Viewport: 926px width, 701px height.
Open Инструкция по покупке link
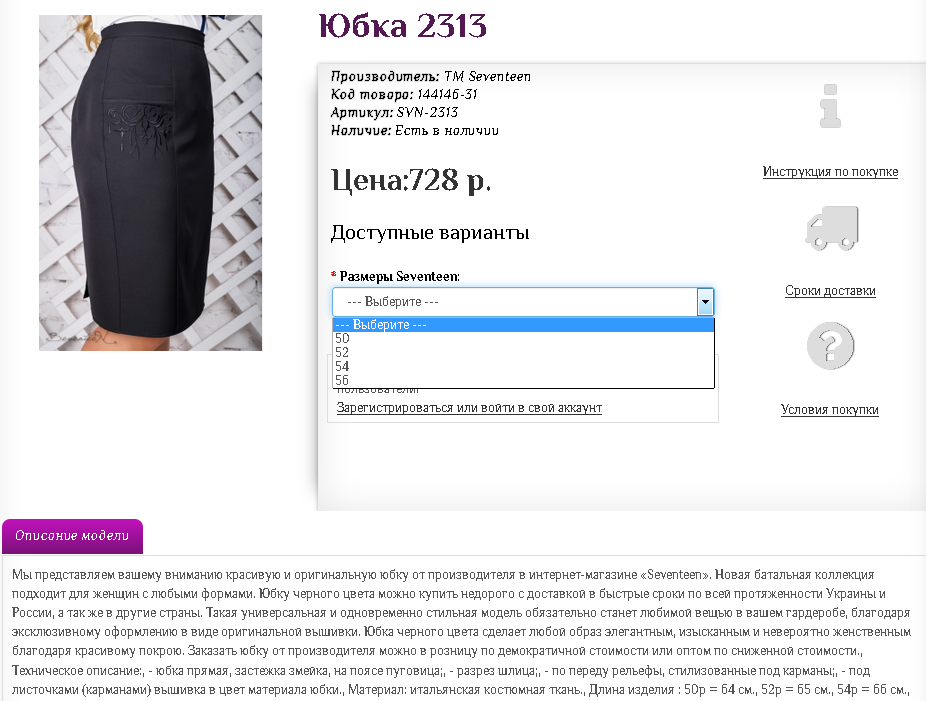(x=830, y=172)
